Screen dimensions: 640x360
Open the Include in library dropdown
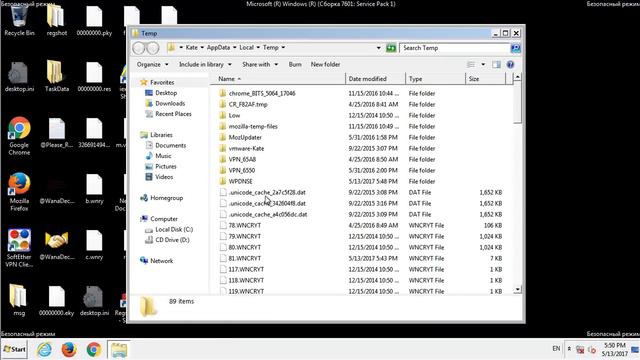(205, 64)
